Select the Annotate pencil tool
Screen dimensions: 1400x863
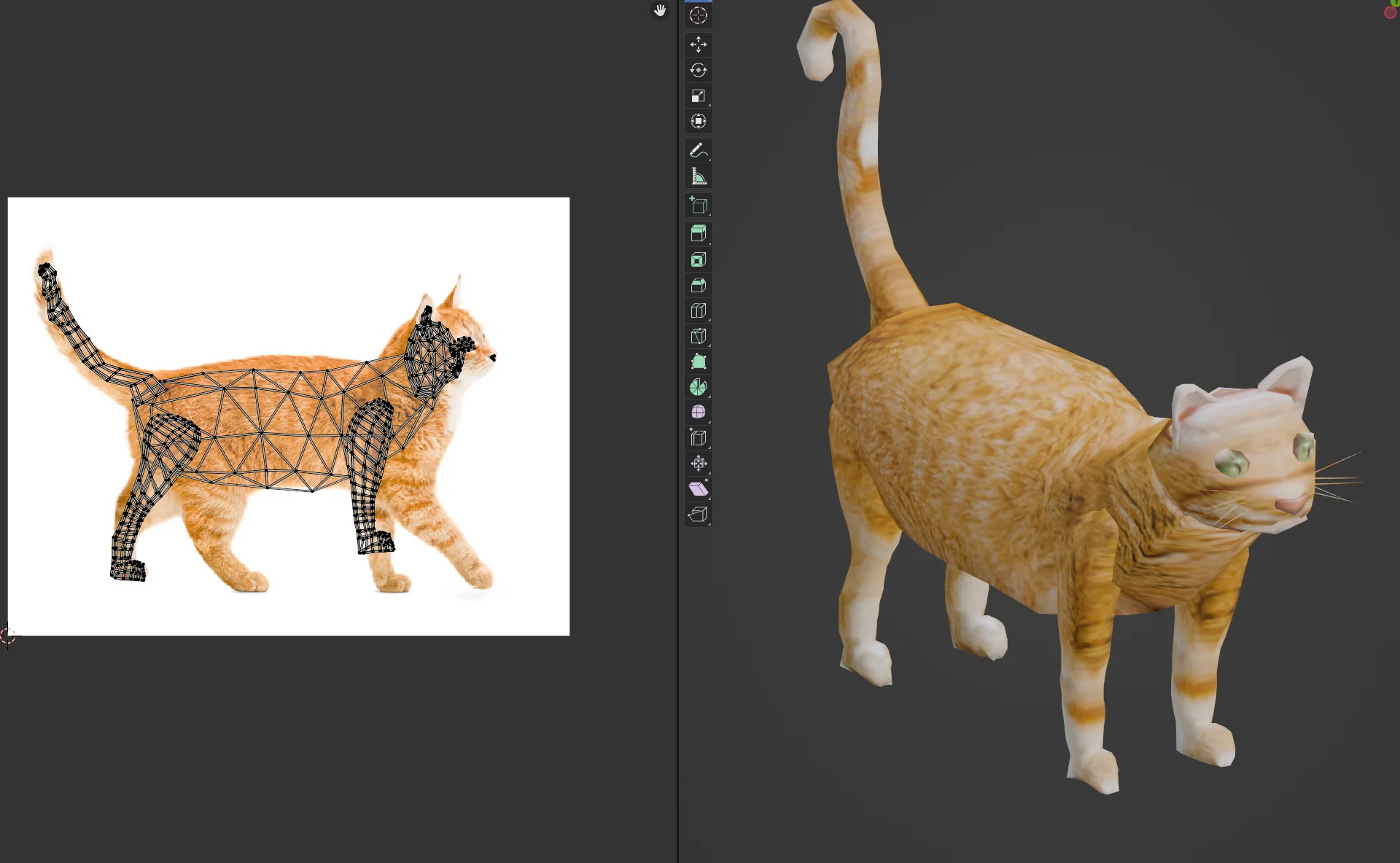click(x=698, y=150)
